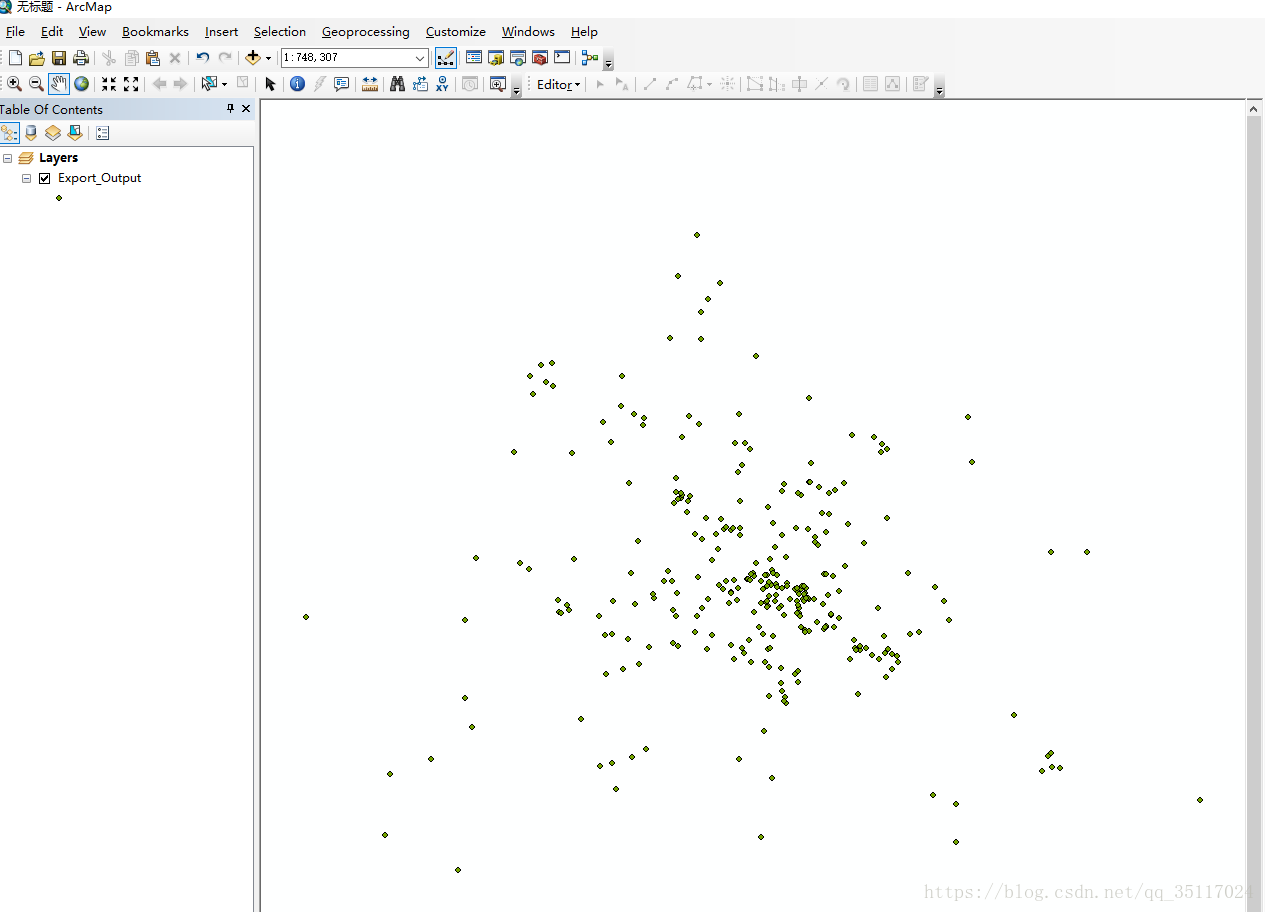Undo the last action

203,58
